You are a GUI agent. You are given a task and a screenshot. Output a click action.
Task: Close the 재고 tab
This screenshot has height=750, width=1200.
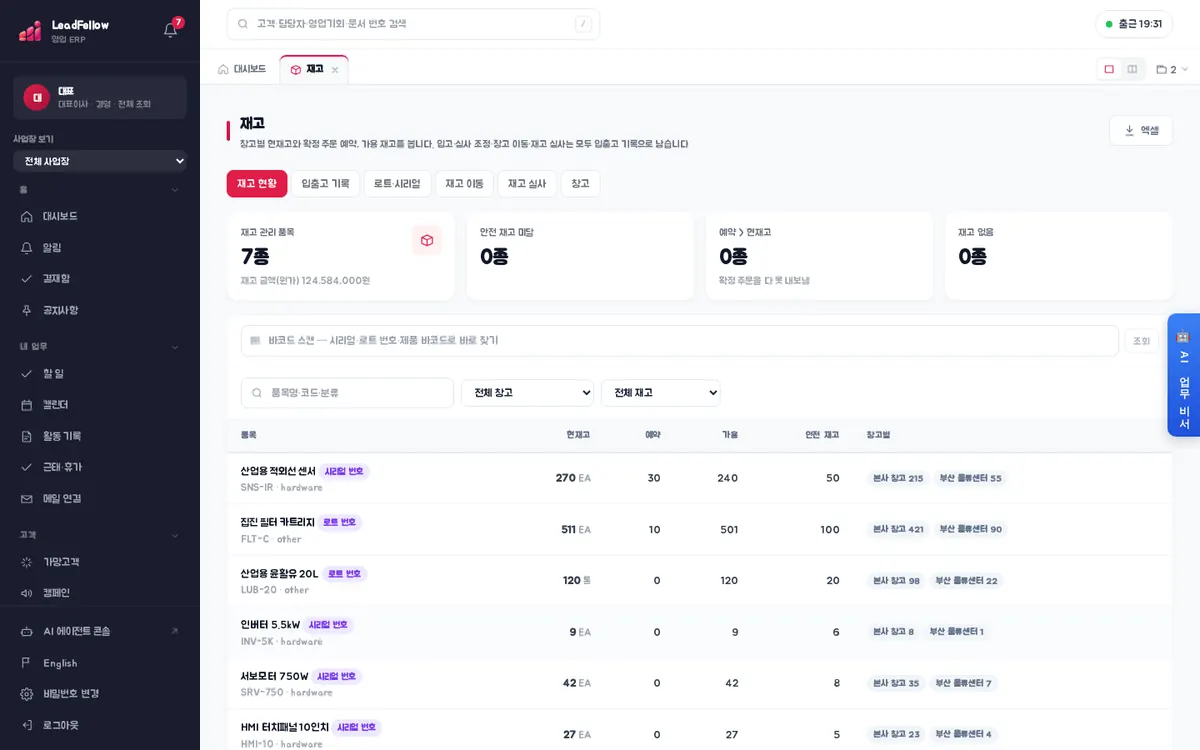pos(335,70)
